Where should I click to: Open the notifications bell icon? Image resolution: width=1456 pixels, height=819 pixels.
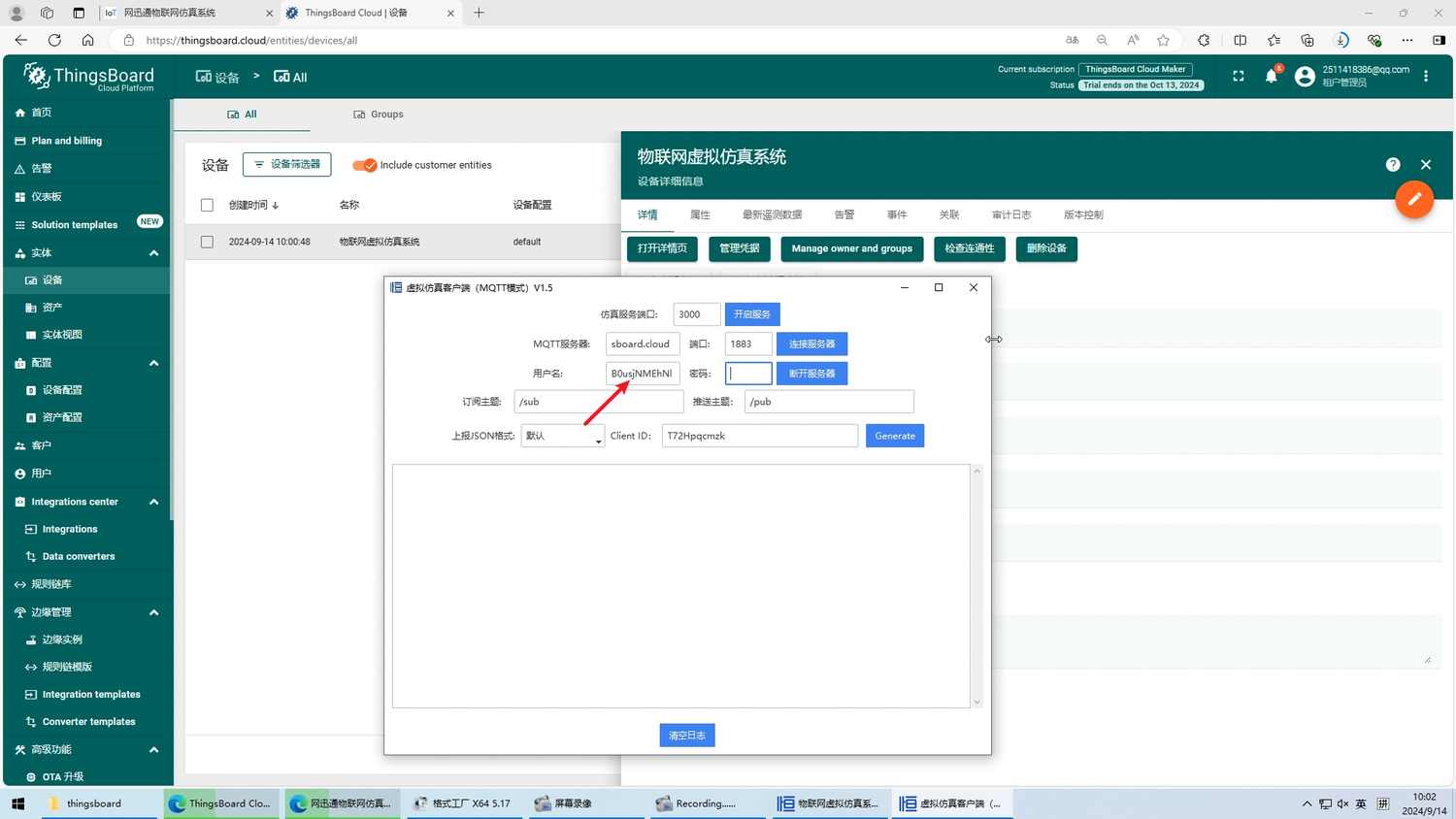point(1271,77)
